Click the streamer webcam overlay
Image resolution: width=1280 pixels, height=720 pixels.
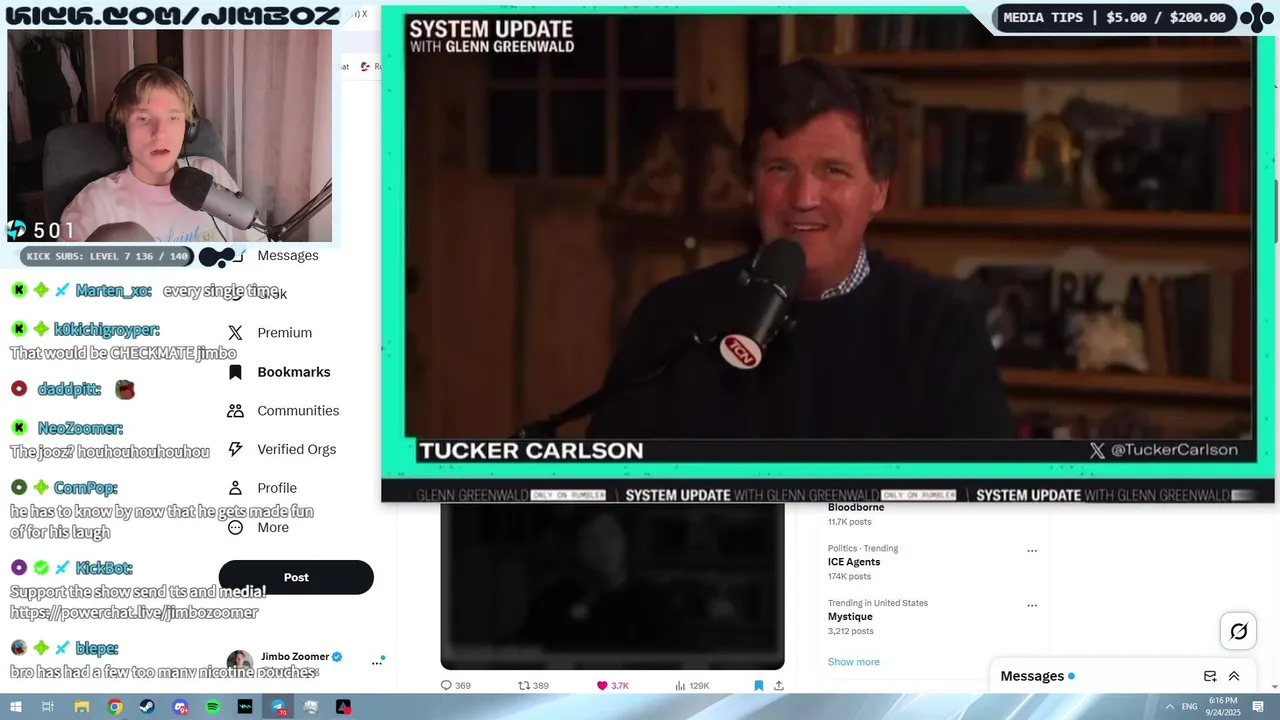[x=170, y=135]
